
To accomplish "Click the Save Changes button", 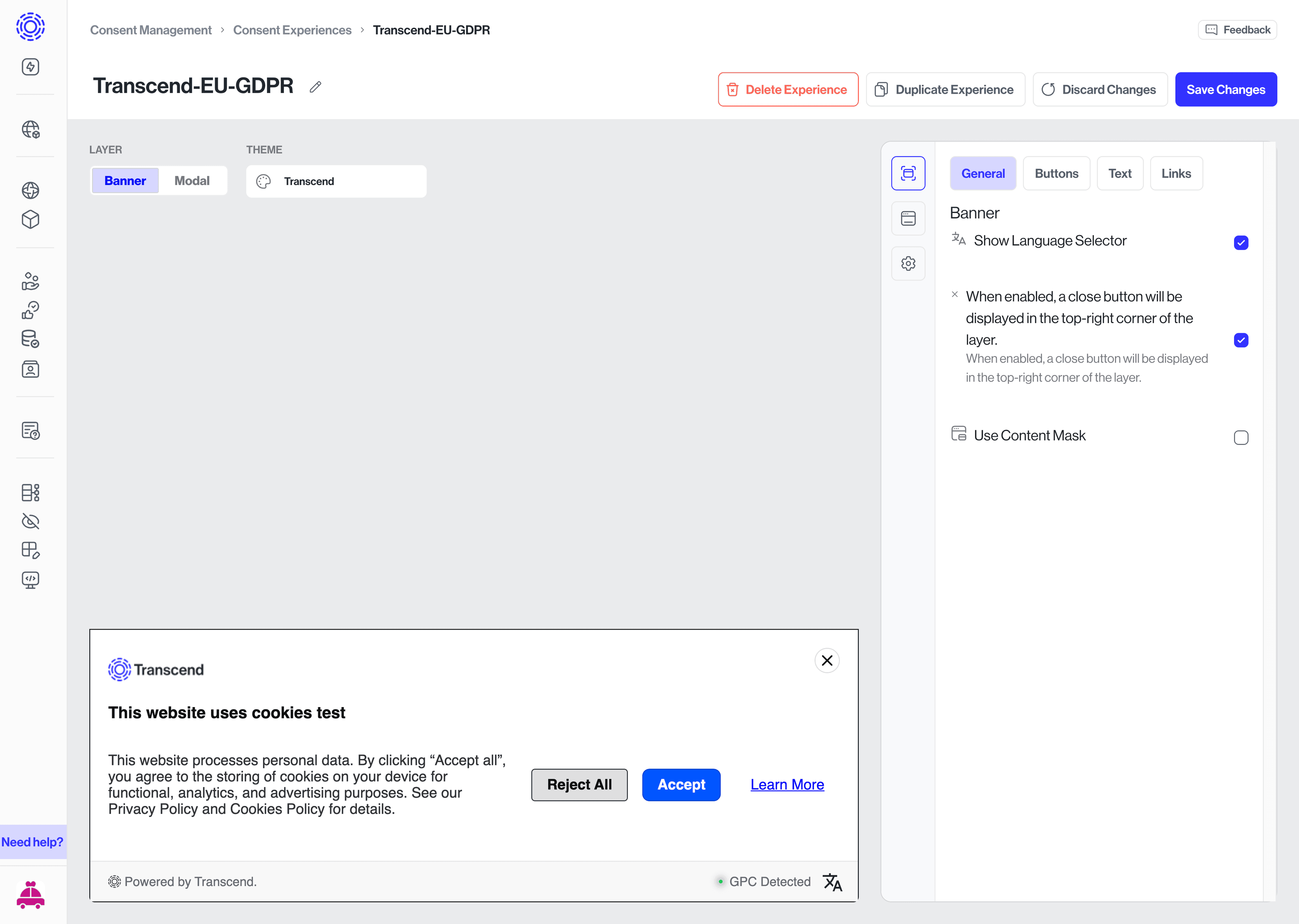I will click(x=1226, y=89).
